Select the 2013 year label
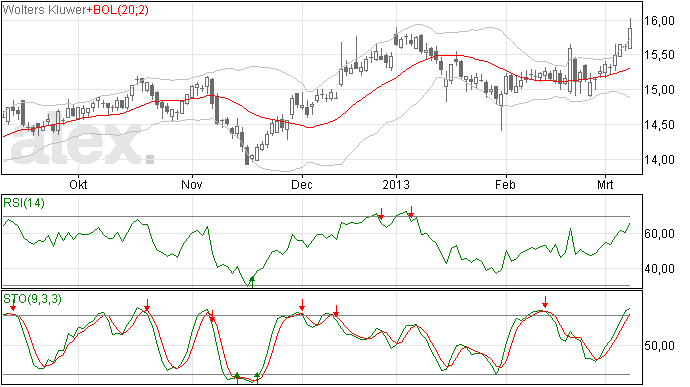The image size is (690, 387). tap(396, 184)
